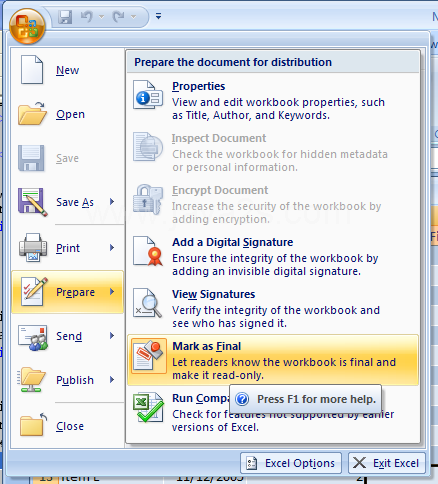438x484 pixels.
Task: Click the Run Compatibility Checker Excel checkmark icon
Action: click(x=149, y=407)
